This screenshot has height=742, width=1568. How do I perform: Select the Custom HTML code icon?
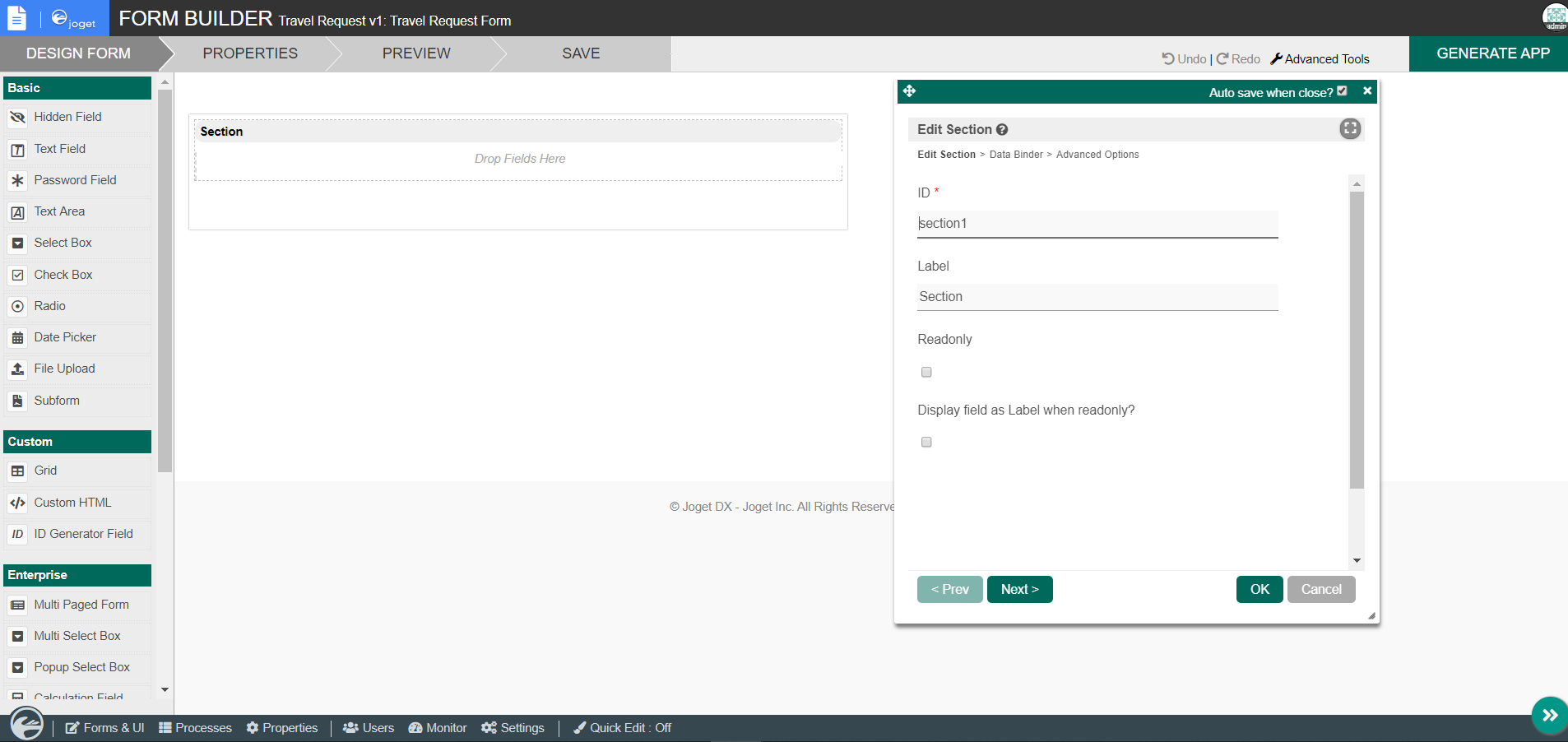[17, 503]
